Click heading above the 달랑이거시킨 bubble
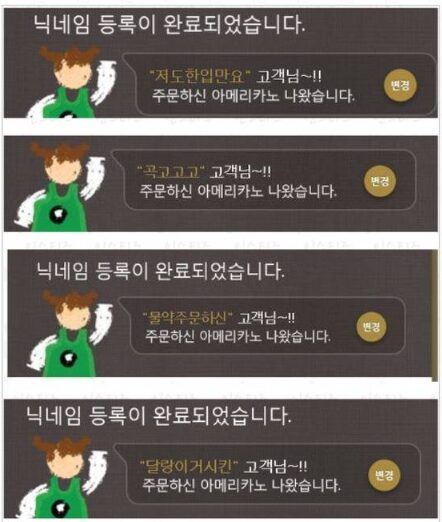Image resolution: width=442 pixels, height=522 pixels. [x=158, y=416]
